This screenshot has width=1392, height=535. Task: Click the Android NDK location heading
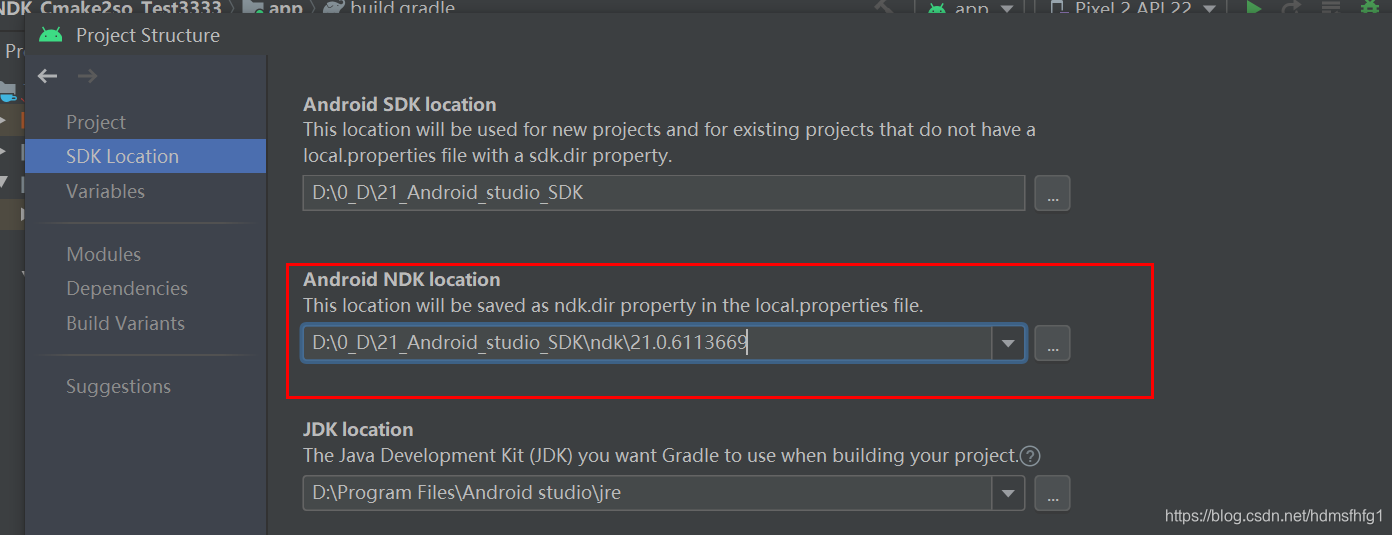coord(402,279)
